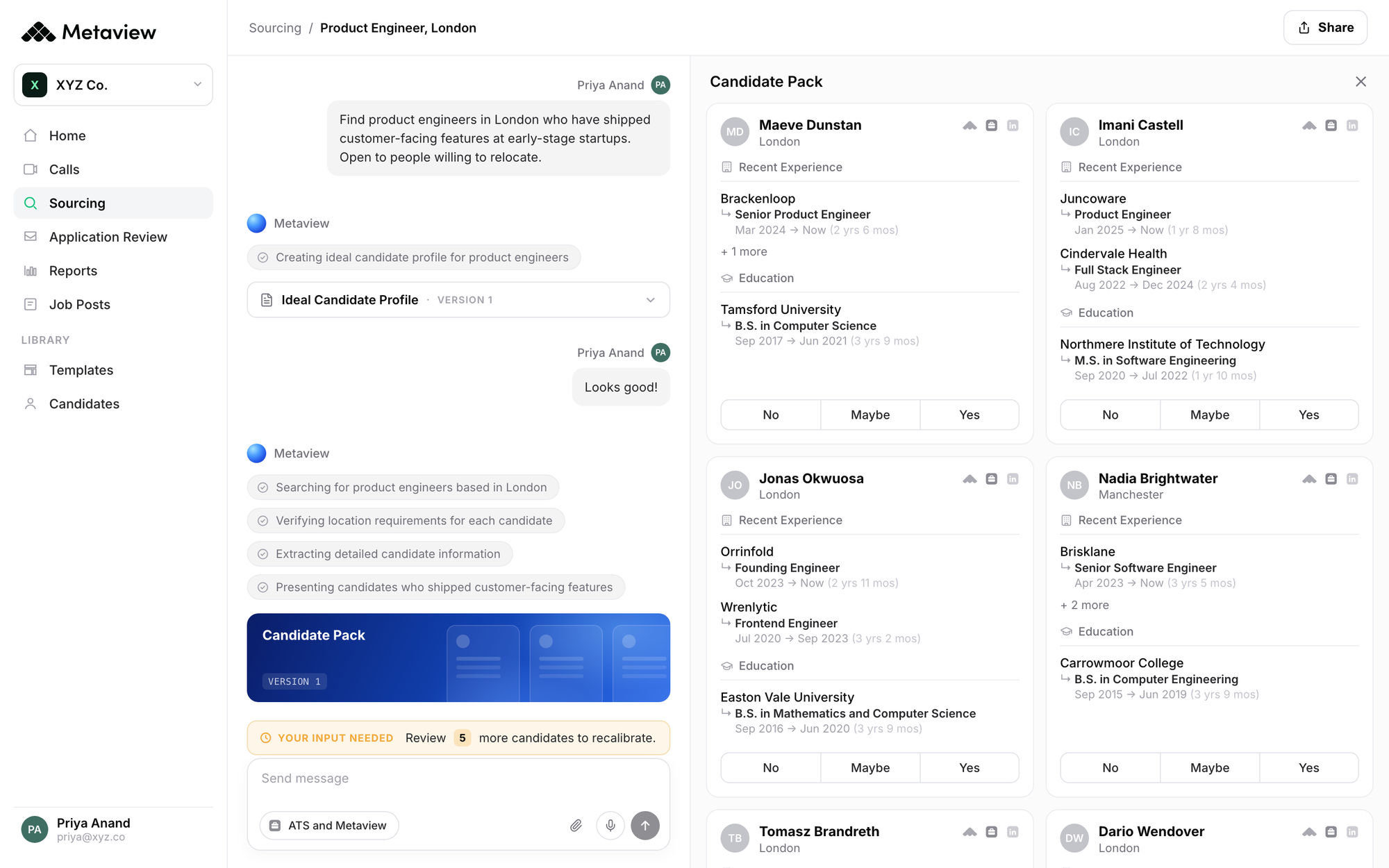Click the Metaview logo in the sidebar
The image size is (1389, 868).
click(89, 32)
